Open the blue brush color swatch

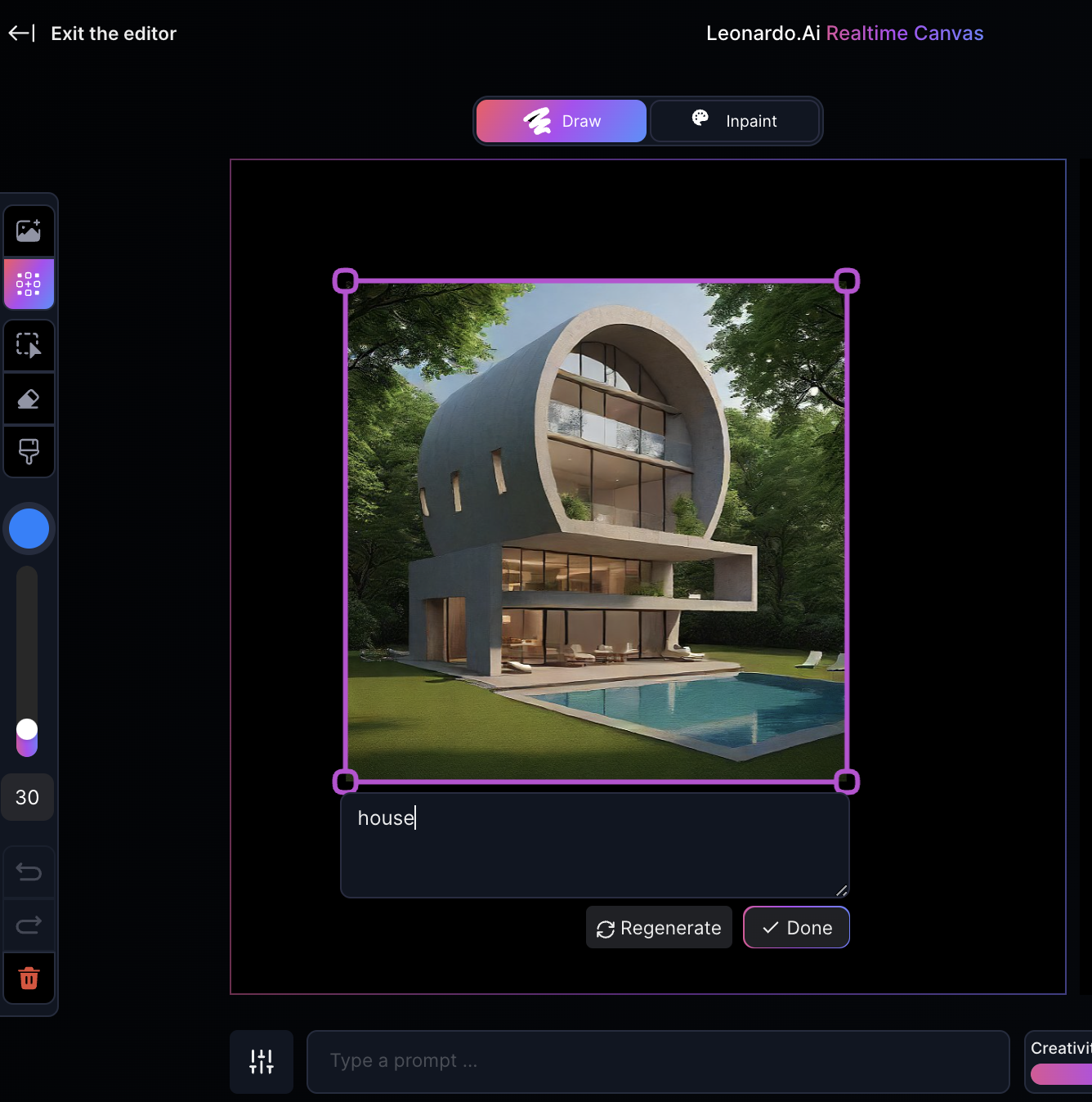(x=29, y=529)
